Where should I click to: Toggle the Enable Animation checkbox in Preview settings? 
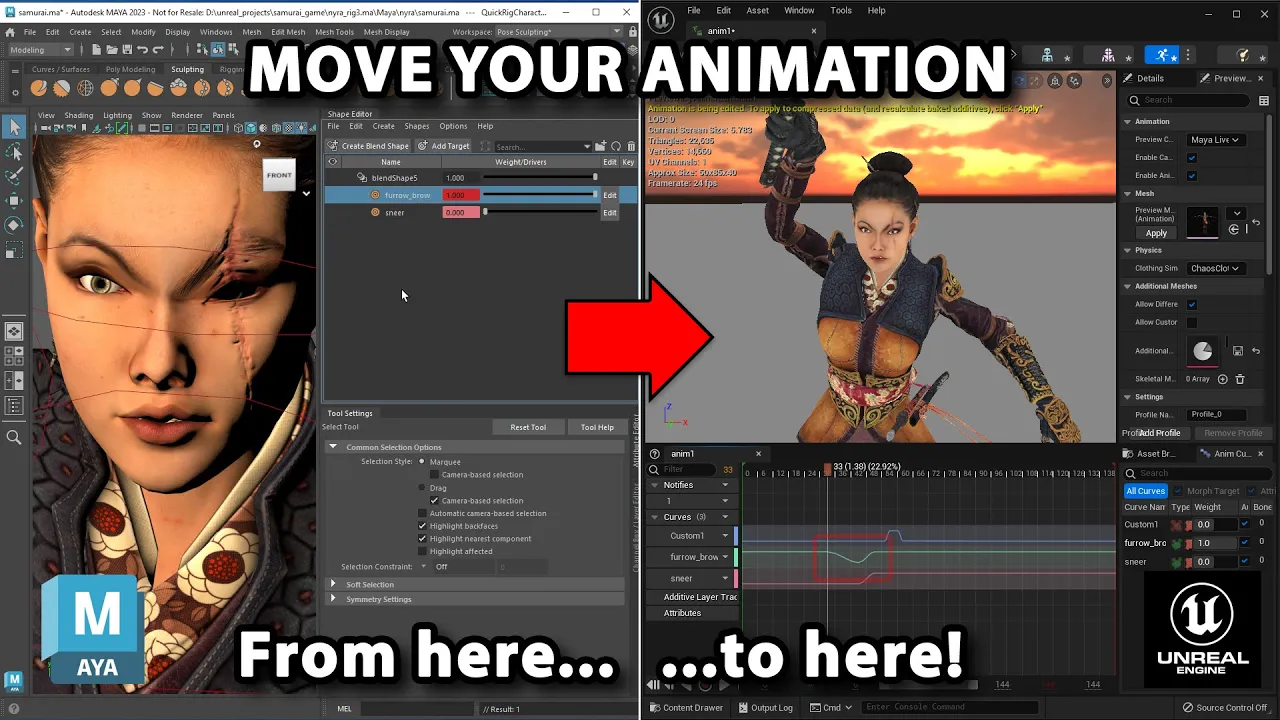1191,176
